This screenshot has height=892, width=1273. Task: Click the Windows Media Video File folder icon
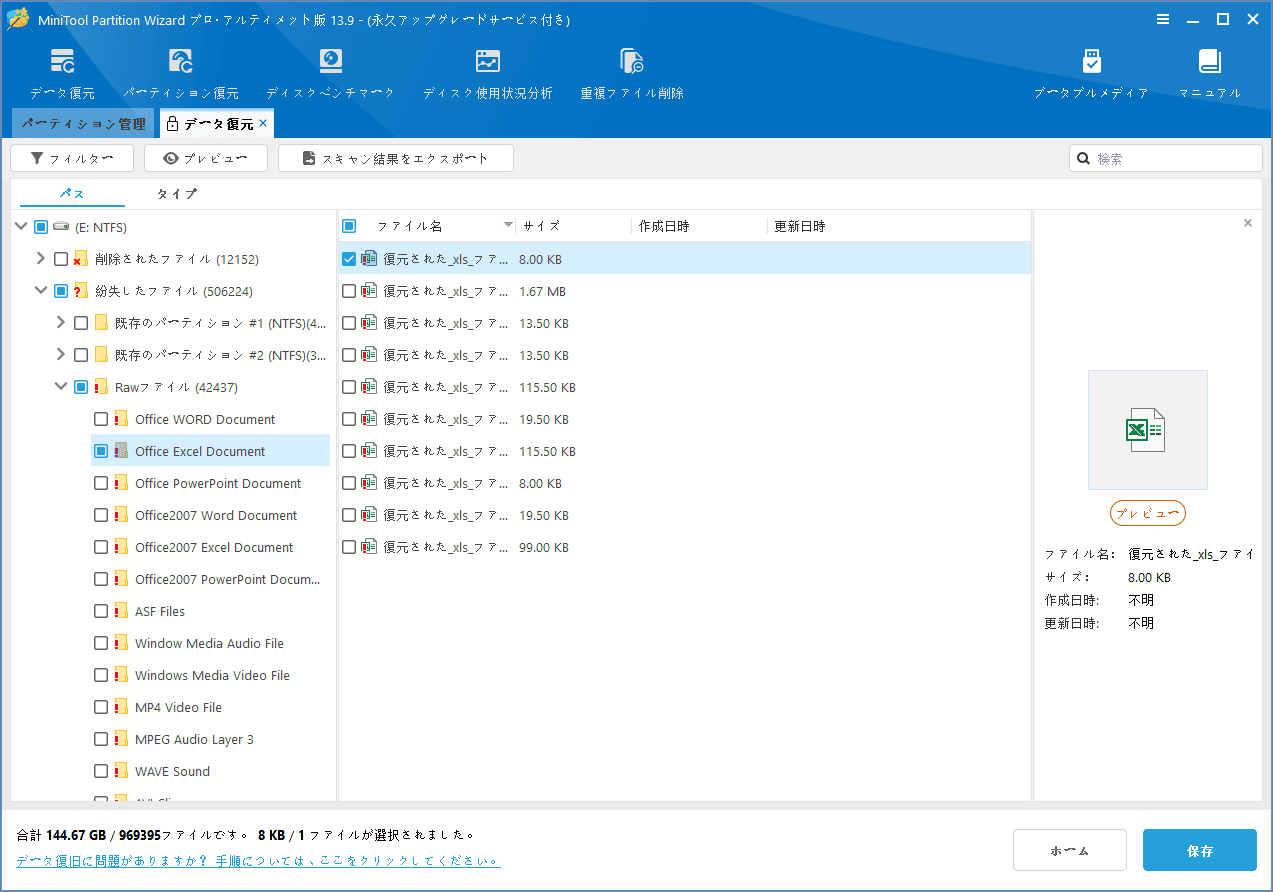coord(121,675)
